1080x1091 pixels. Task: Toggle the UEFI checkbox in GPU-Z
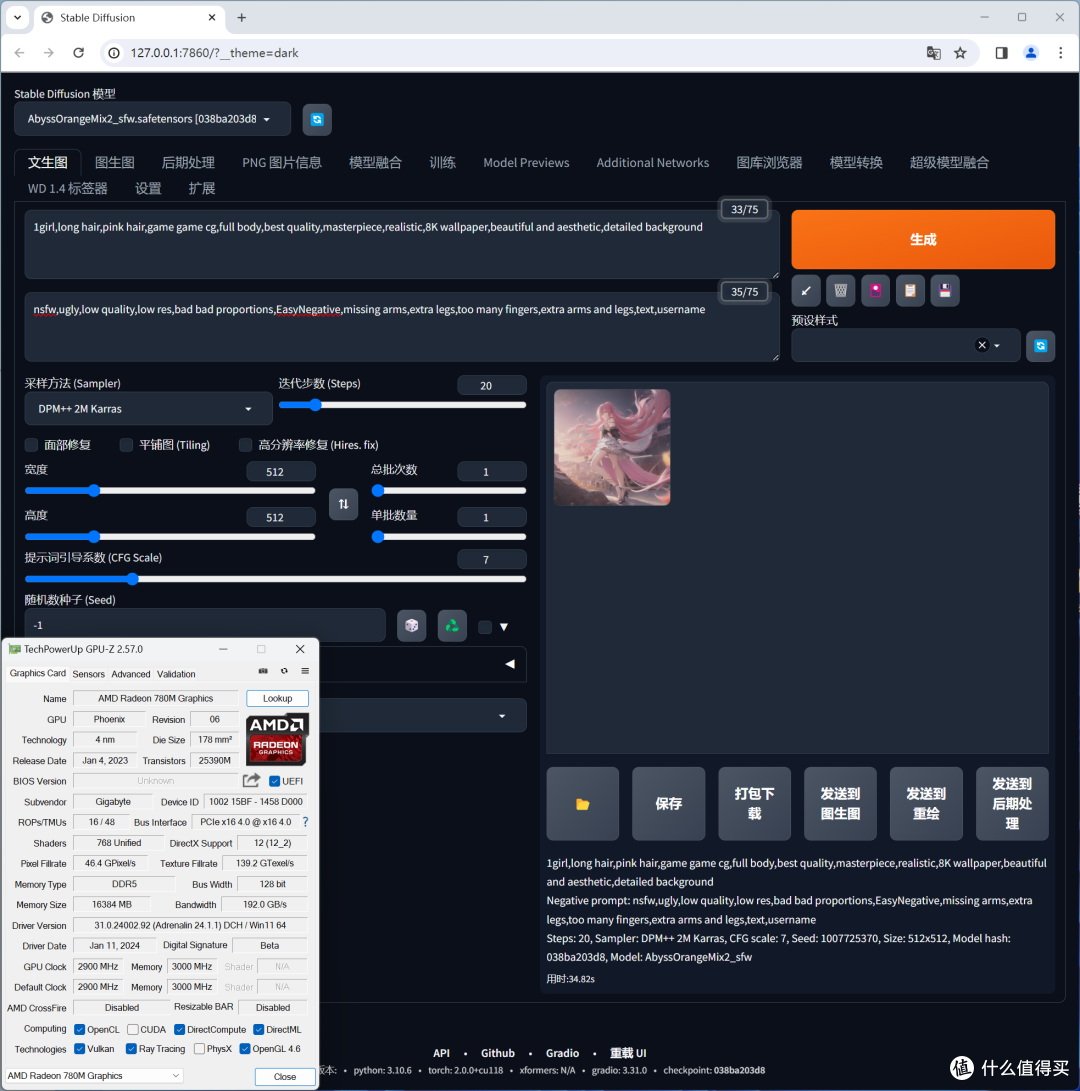(274, 781)
